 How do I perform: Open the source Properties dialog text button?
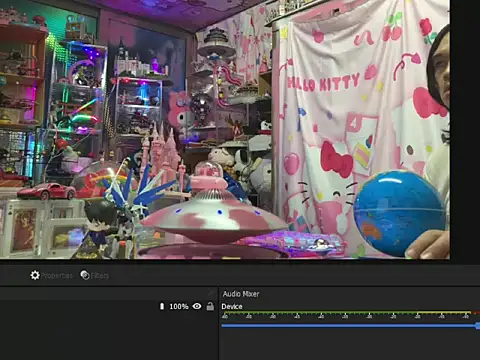coord(56,276)
